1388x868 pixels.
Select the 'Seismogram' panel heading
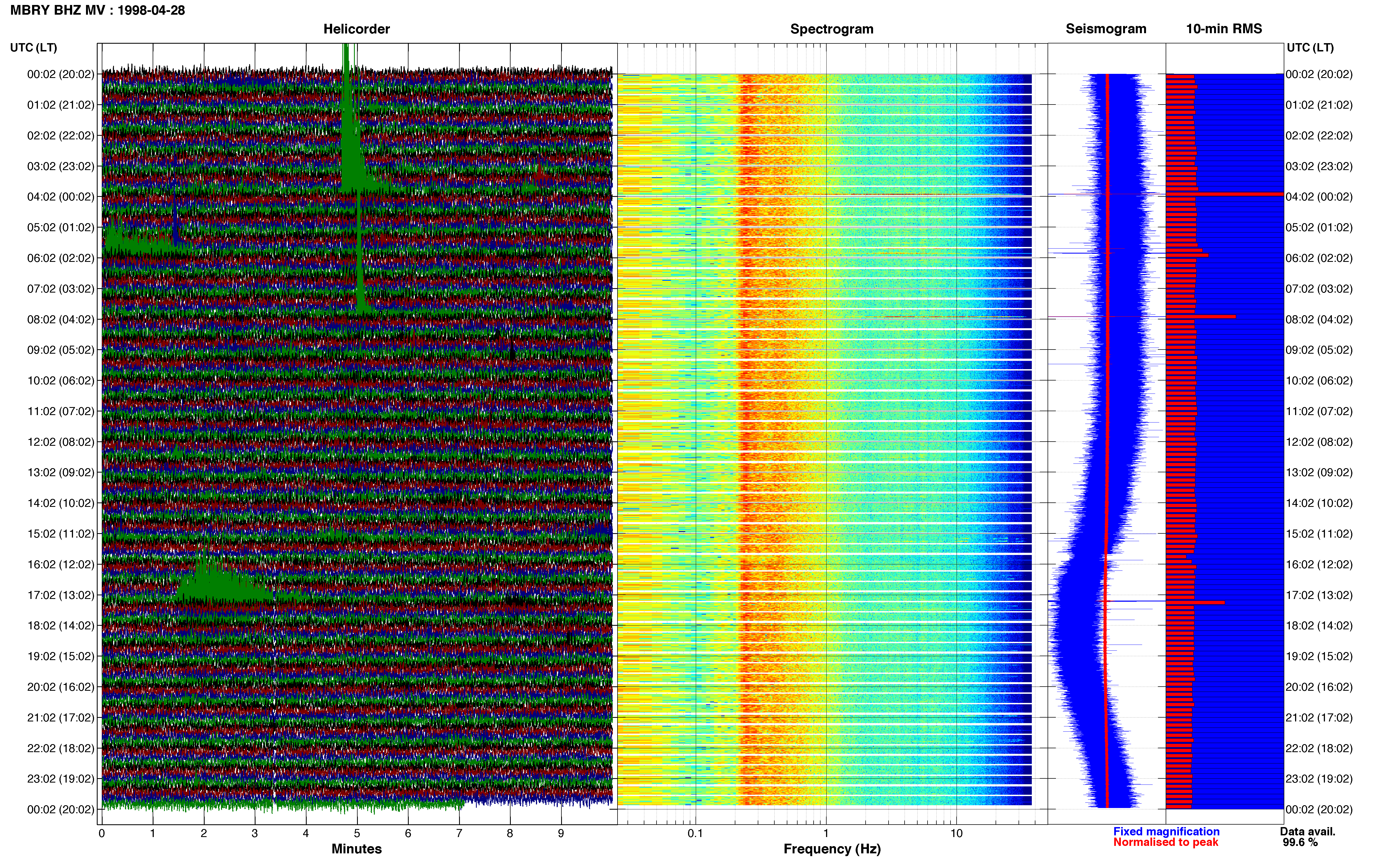pos(1106,29)
